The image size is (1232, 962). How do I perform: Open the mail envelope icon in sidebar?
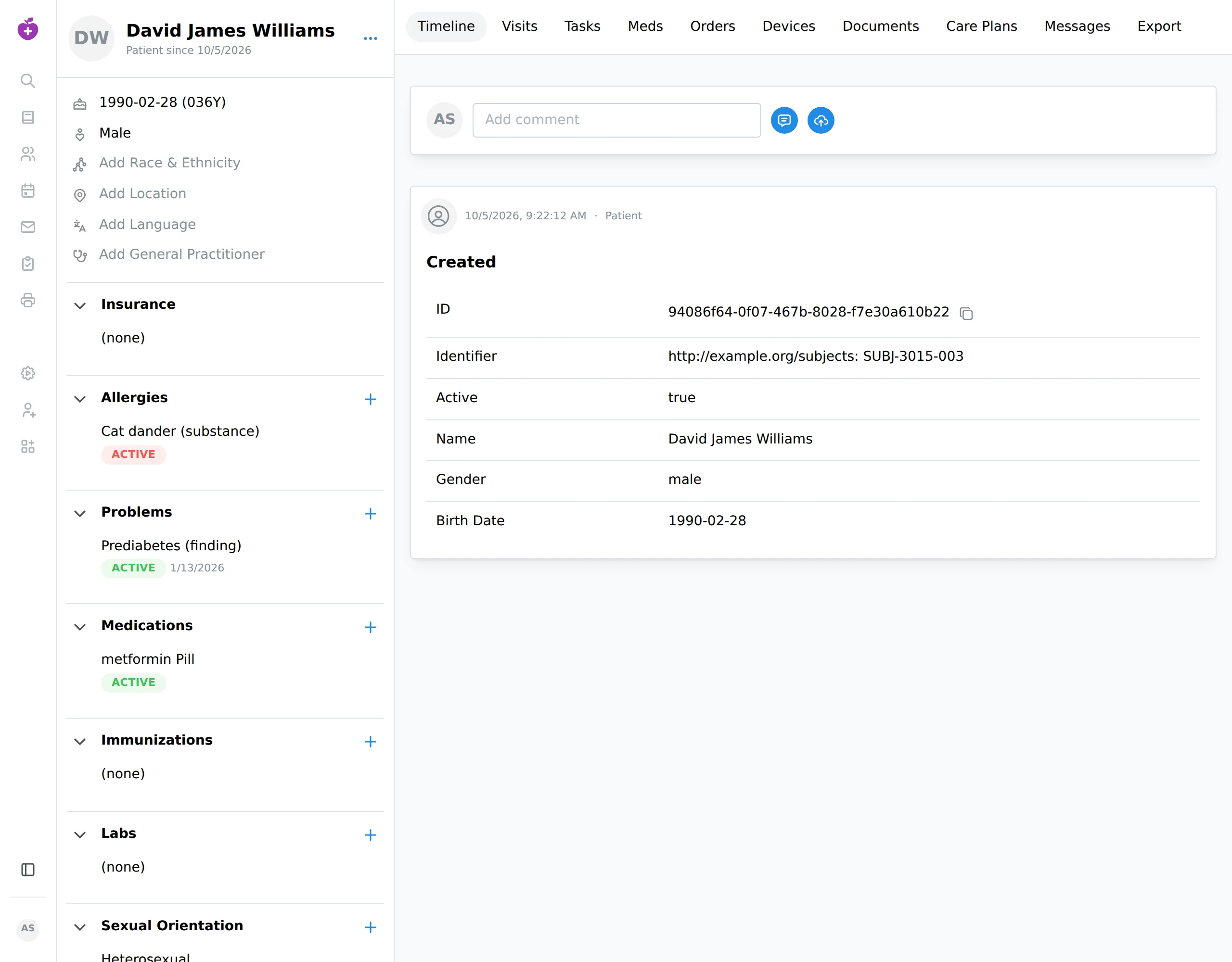pos(27,227)
